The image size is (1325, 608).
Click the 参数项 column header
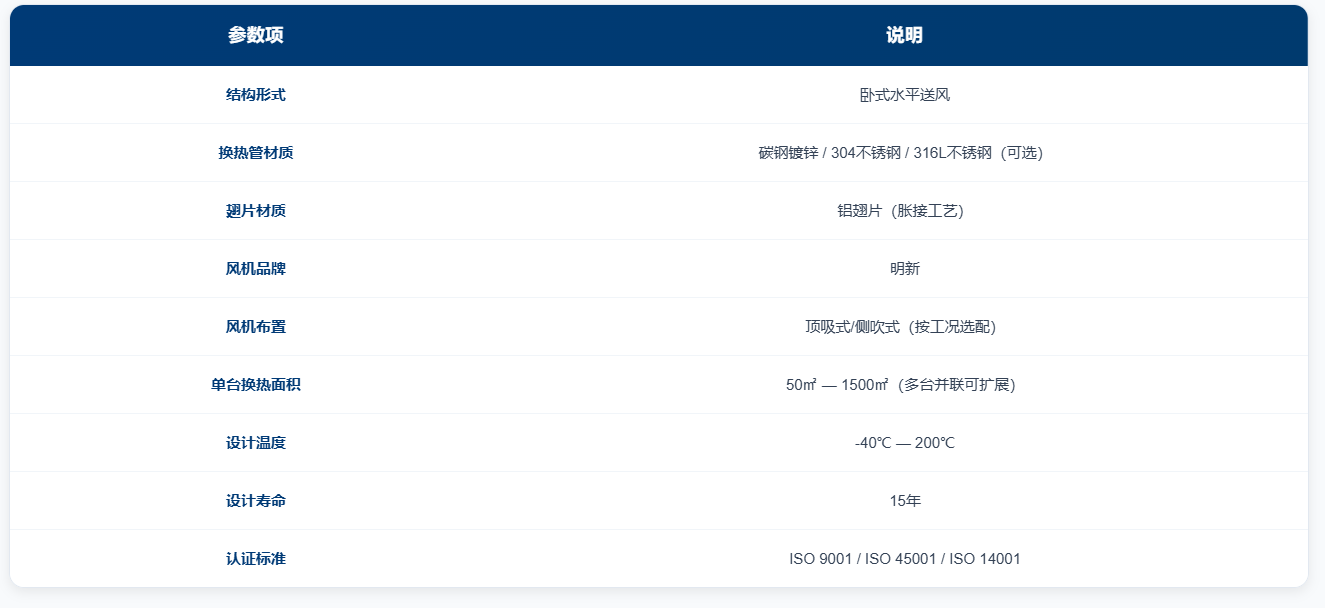[256, 35]
